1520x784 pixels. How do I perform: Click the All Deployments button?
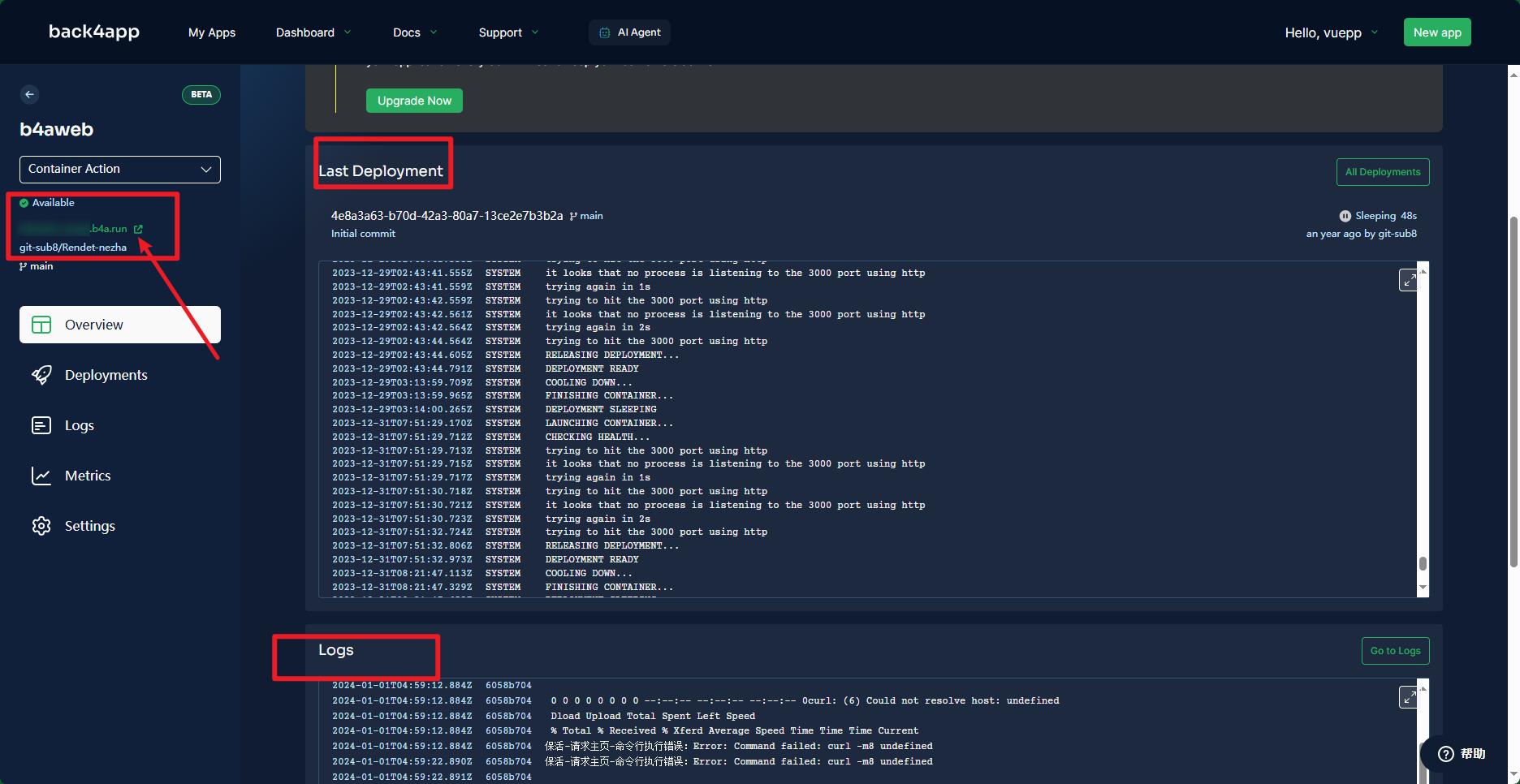click(x=1383, y=172)
